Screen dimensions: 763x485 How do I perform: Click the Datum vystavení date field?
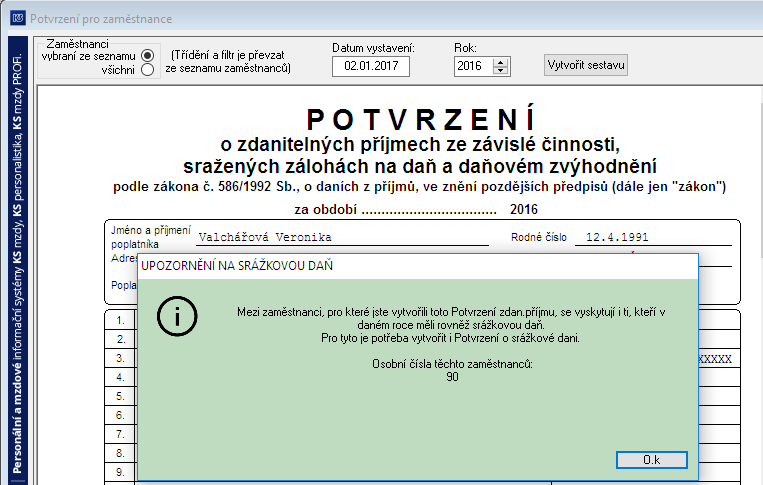pos(371,66)
